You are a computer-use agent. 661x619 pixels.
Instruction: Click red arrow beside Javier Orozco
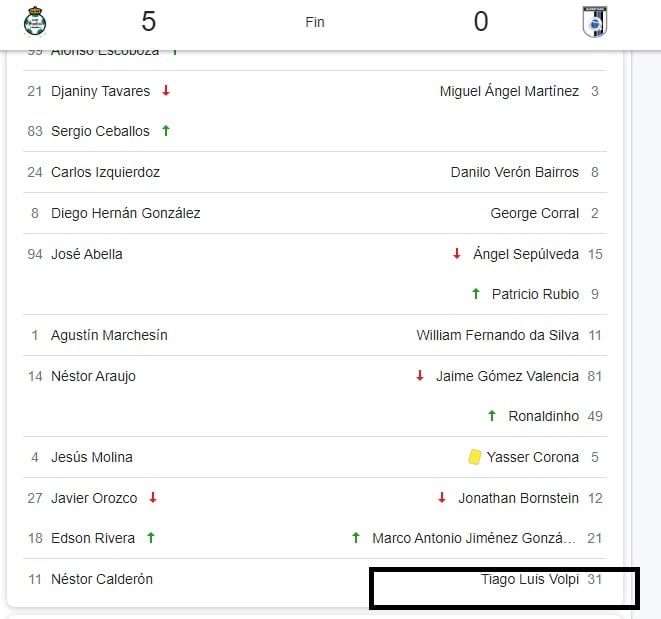(153, 498)
